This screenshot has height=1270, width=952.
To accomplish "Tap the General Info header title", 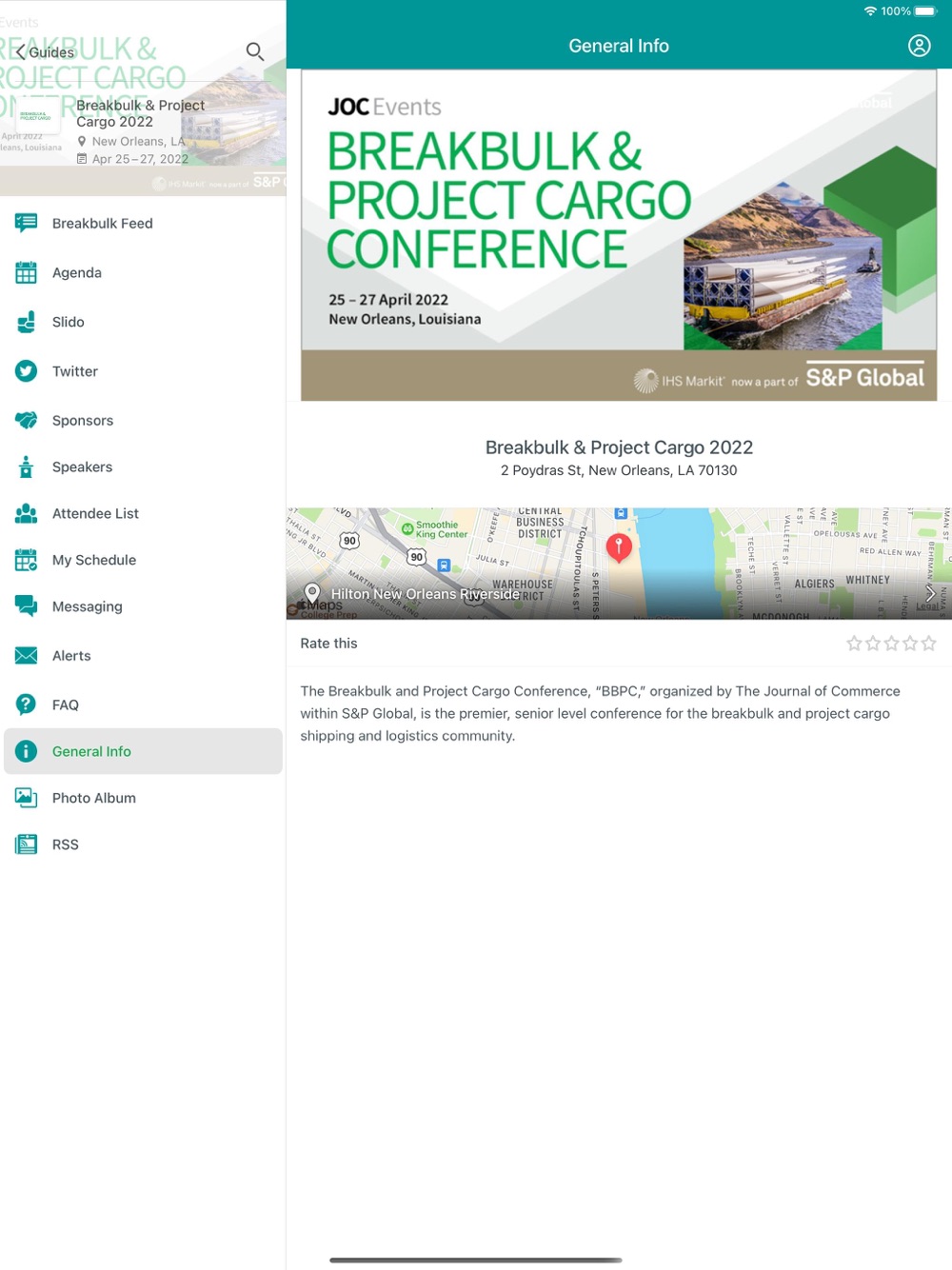I will pyautogui.click(x=619, y=46).
